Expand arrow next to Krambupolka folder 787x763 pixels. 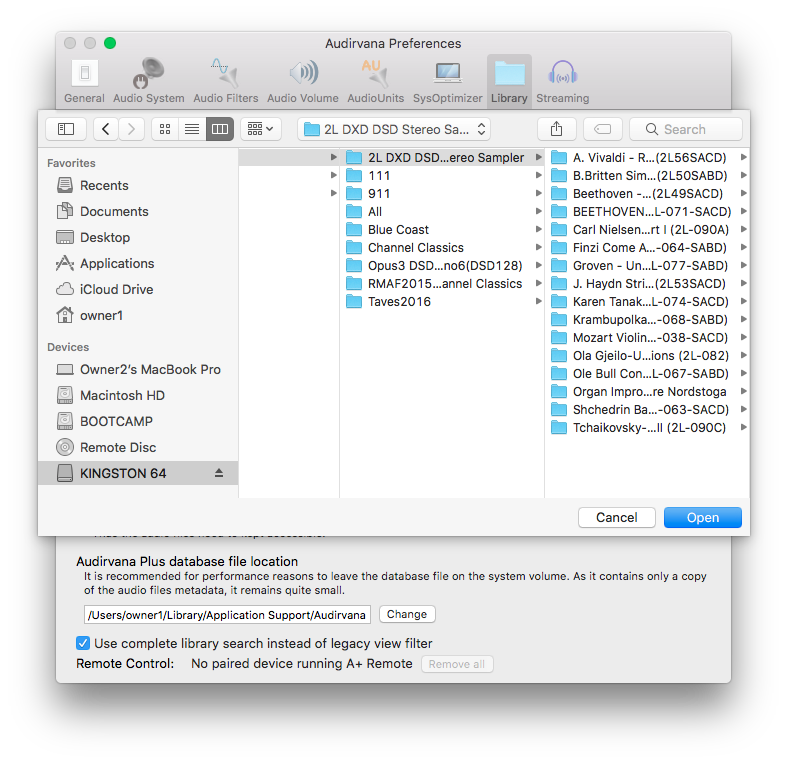tap(743, 319)
